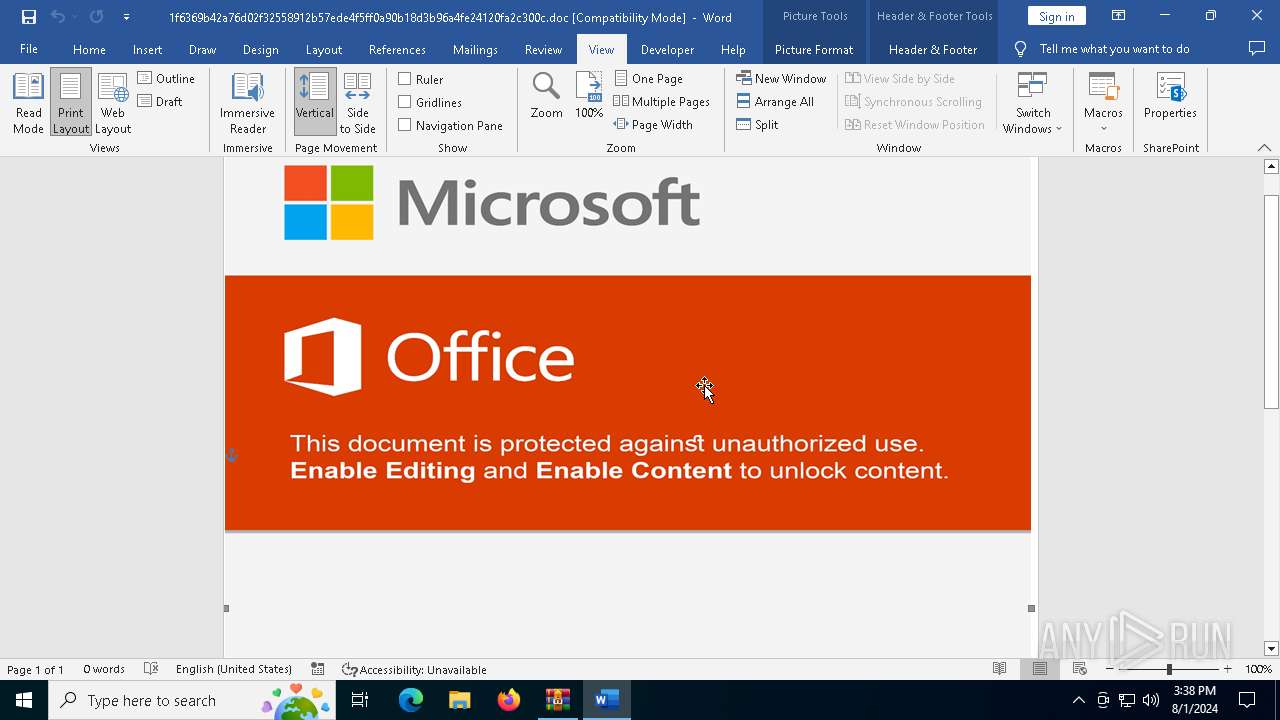Click vertical scrollbar up arrow

coord(1271,166)
